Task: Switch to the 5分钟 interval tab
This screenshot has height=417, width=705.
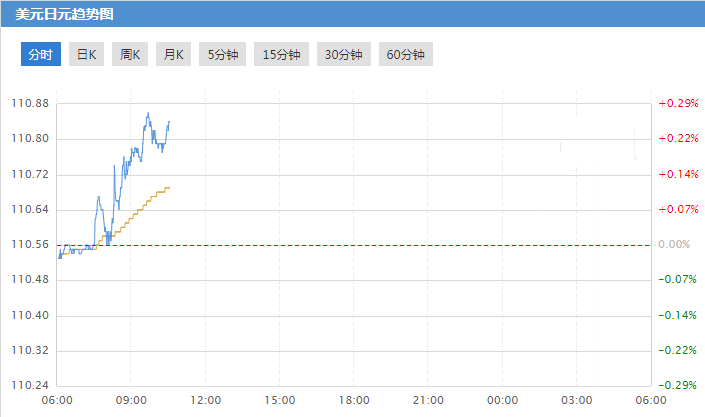Action: pos(223,55)
